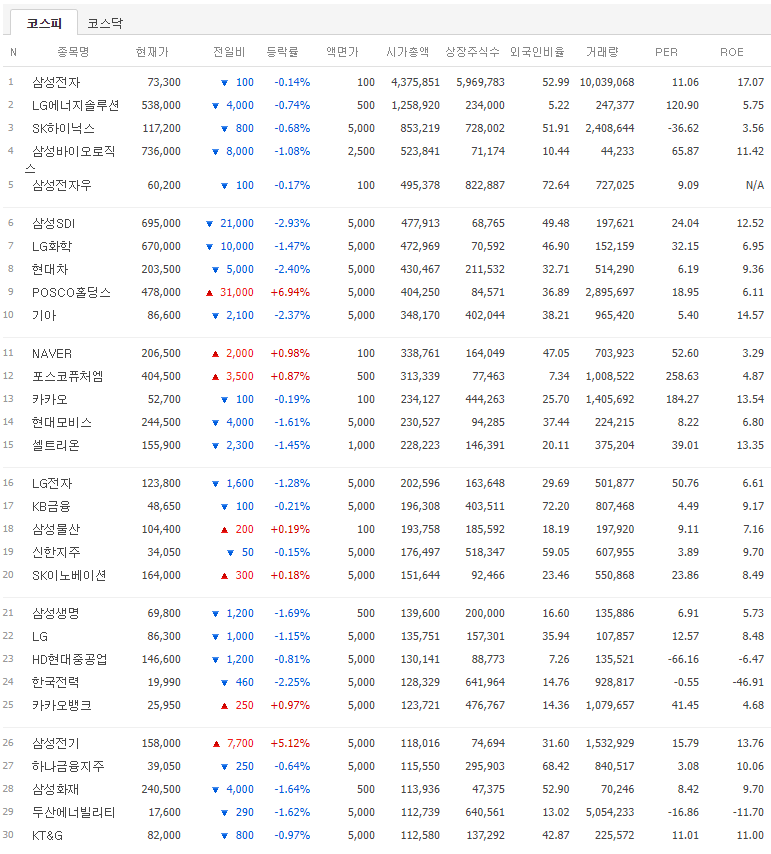Open the LG화학 stock link
This screenshot has height=854, width=771.
click(52, 246)
